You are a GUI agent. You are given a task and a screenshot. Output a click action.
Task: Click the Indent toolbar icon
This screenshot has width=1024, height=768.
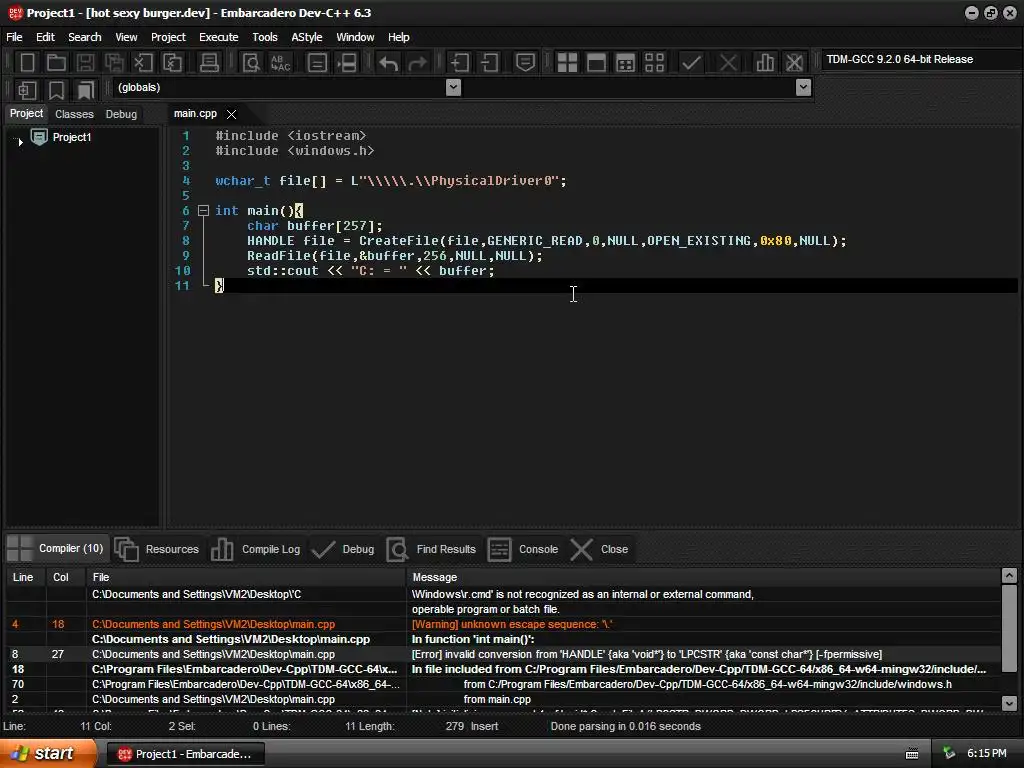pyautogui.click(x=460, y=63)
